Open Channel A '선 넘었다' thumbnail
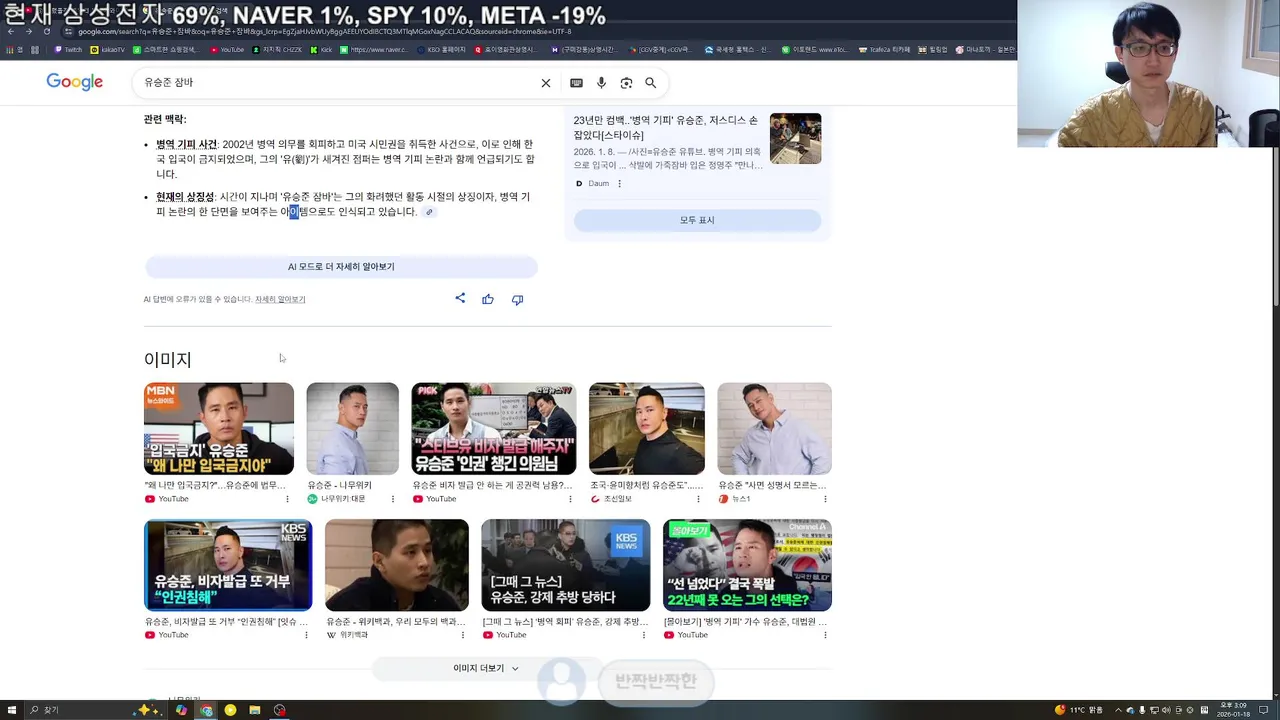 (x=747, y=565)
